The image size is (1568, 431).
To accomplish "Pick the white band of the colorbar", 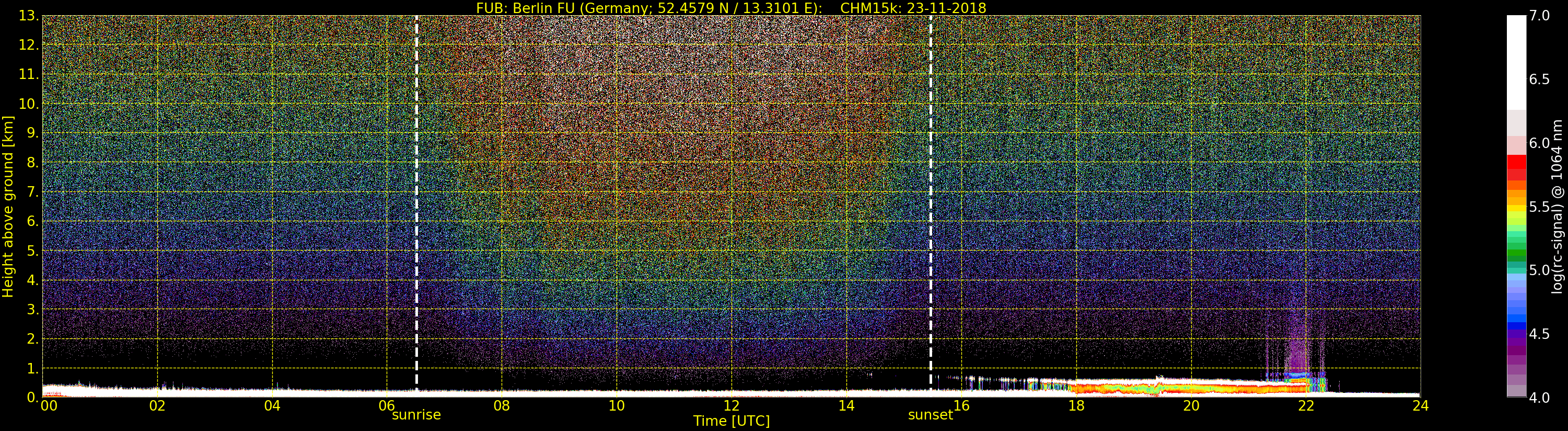I will [1516, 62].
